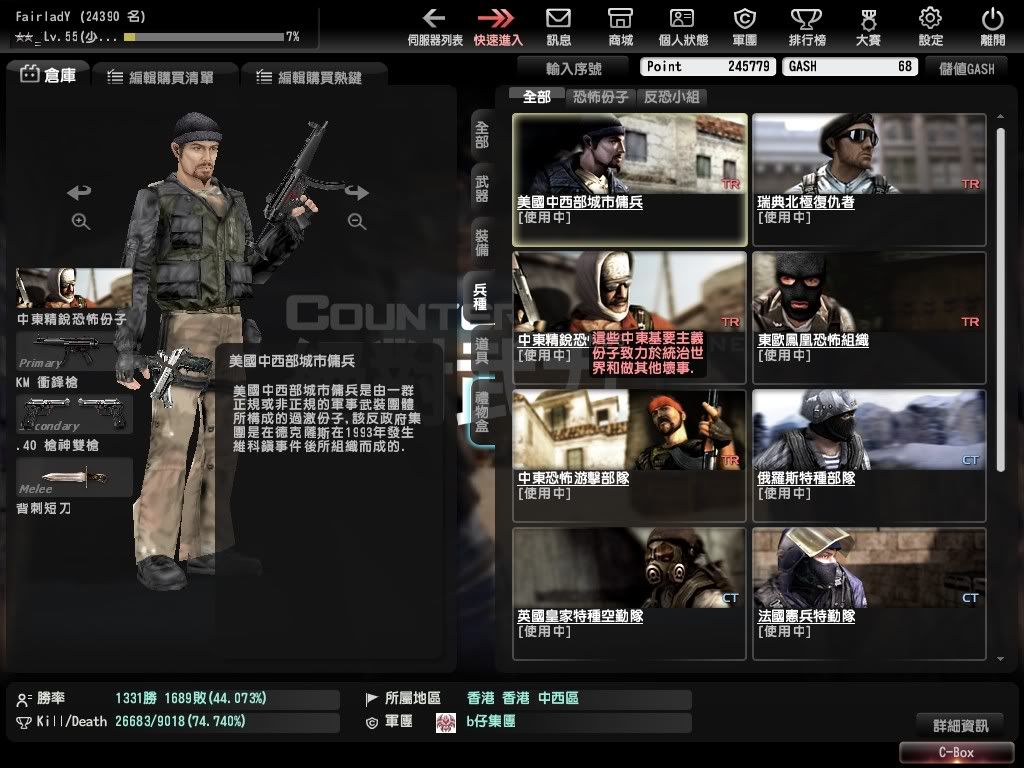Viewport: 1024px width, 768px height.
Task: Rotate character left with curved arrow
Action: 79,192
